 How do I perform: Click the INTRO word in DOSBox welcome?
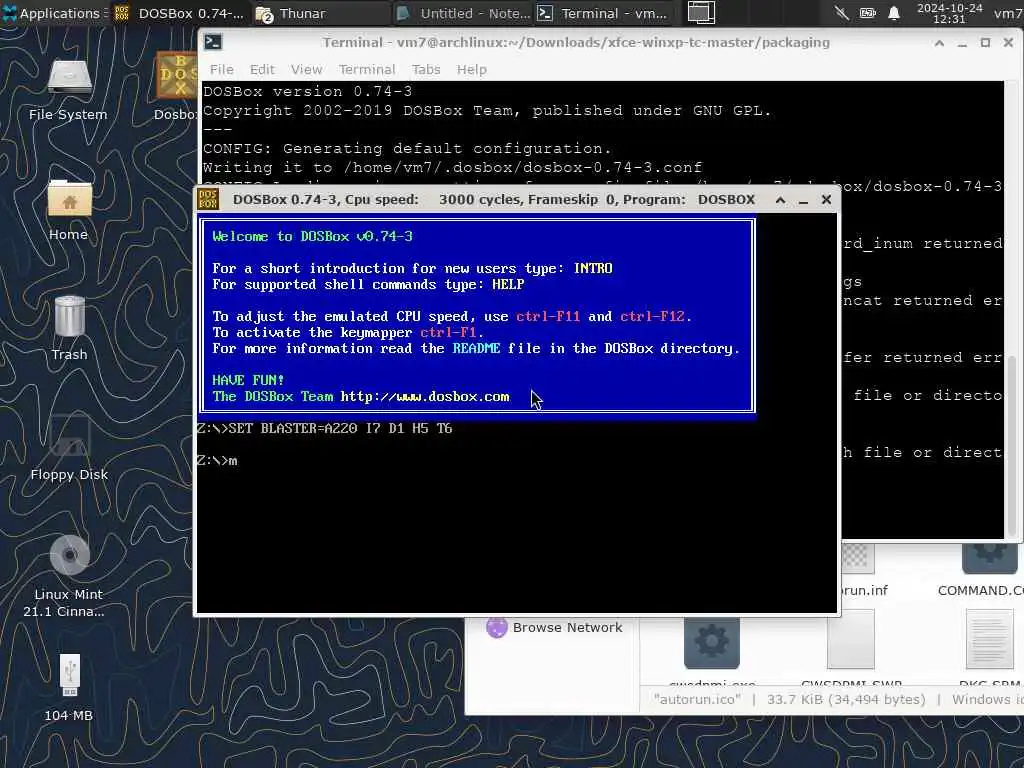[593, 268]
